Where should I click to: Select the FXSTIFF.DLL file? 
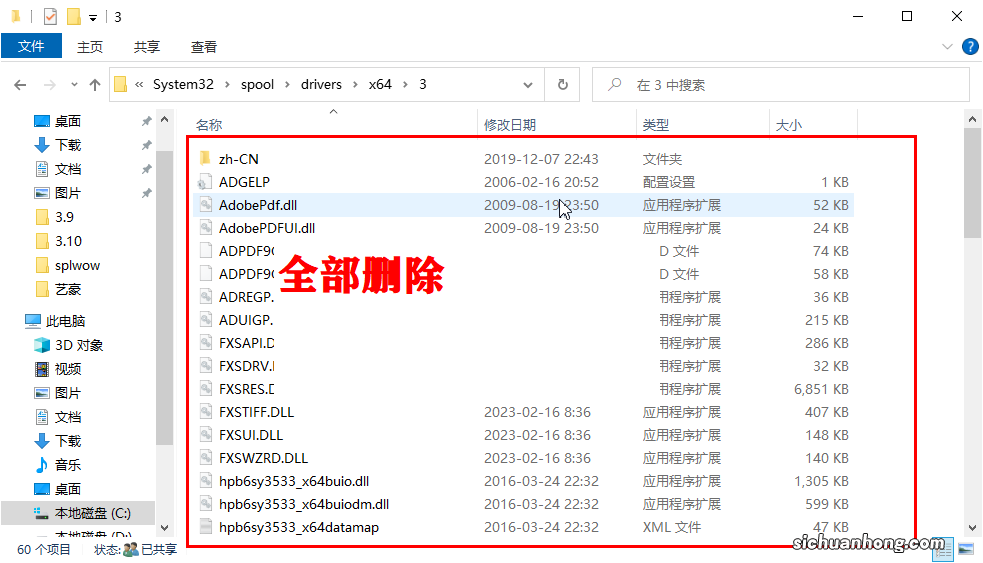[x=523, y=412]
